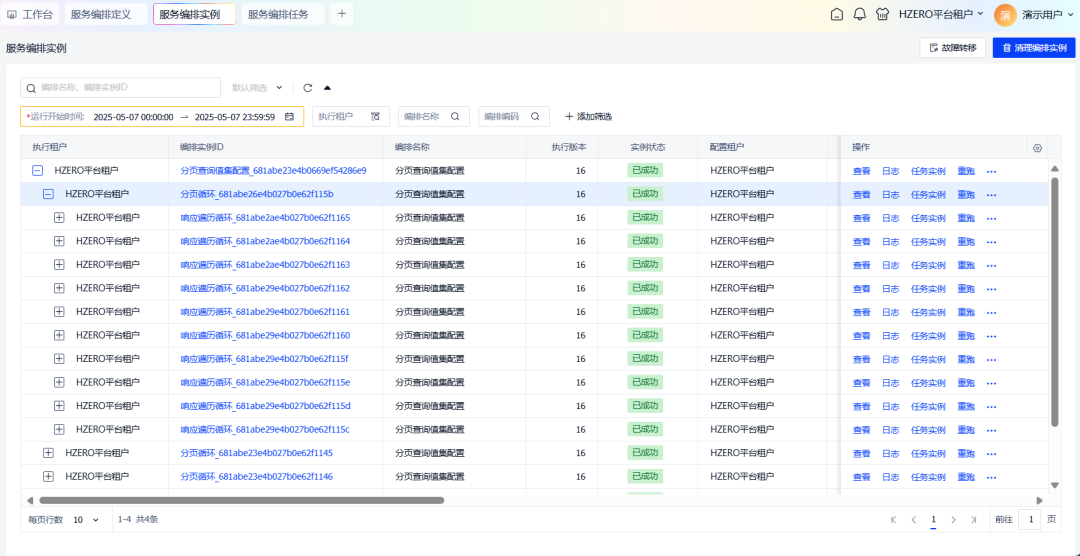Collapse the filter panel with the up arrow

coord(327,88)
